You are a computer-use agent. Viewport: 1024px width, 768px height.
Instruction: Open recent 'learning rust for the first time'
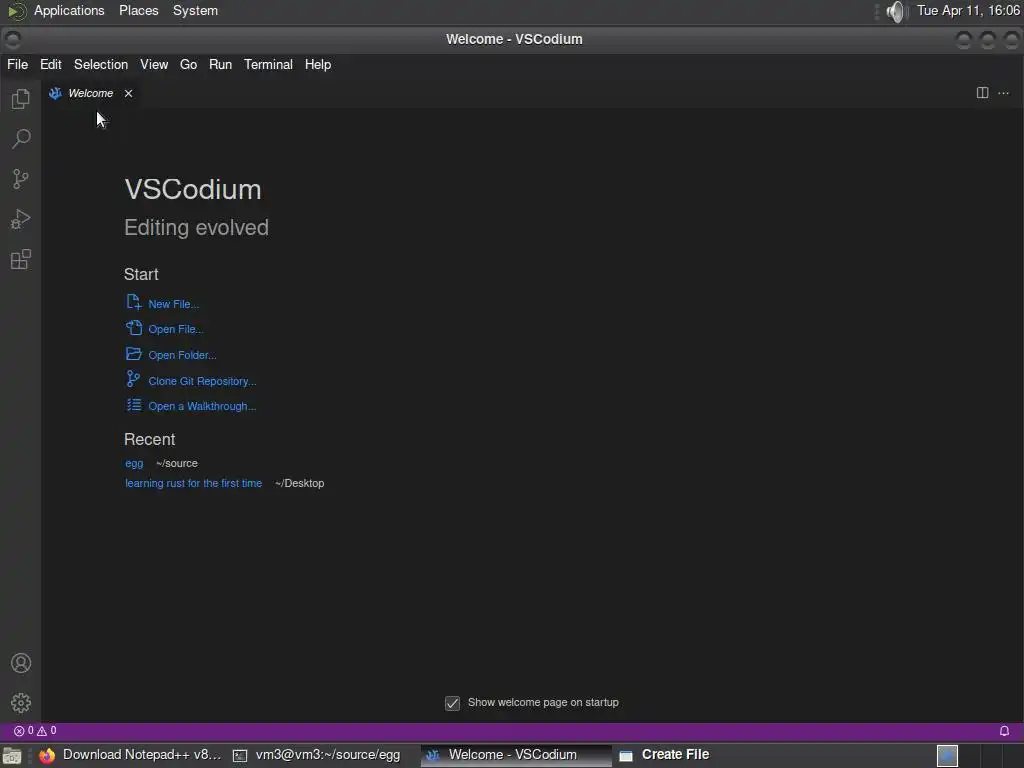tap(193, 483)
